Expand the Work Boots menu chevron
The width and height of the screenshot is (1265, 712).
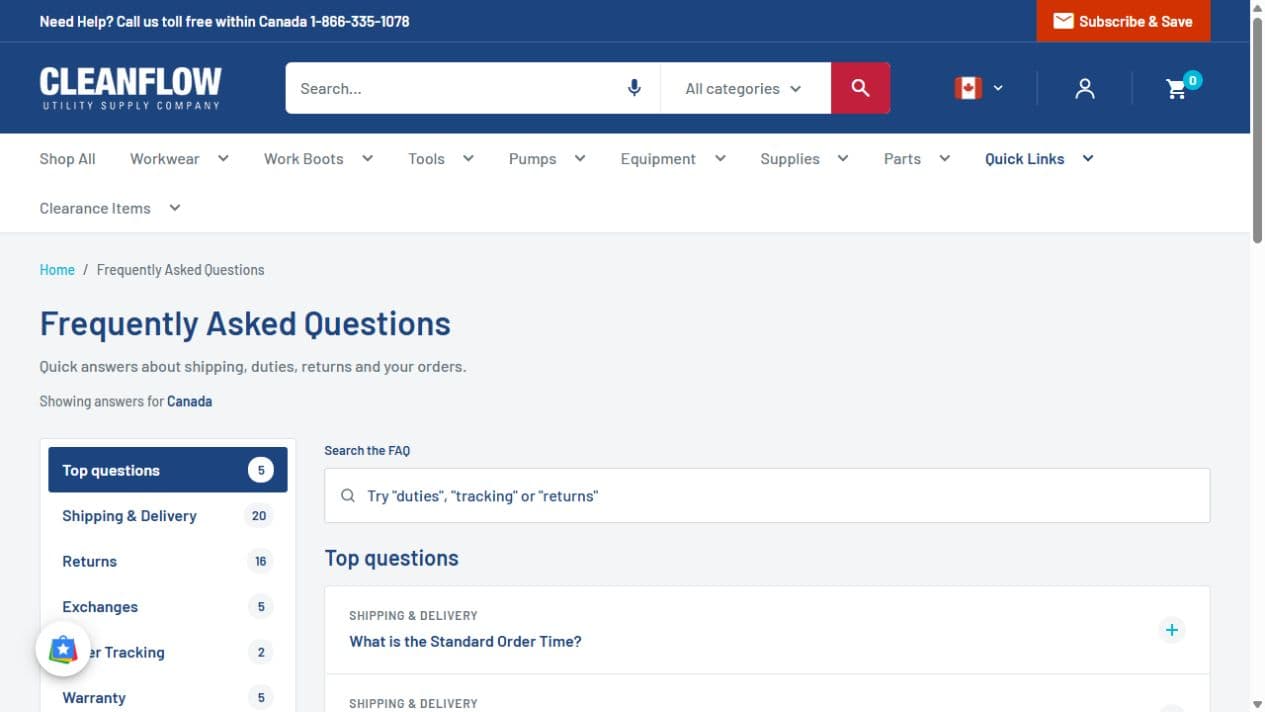pos(367,158)
